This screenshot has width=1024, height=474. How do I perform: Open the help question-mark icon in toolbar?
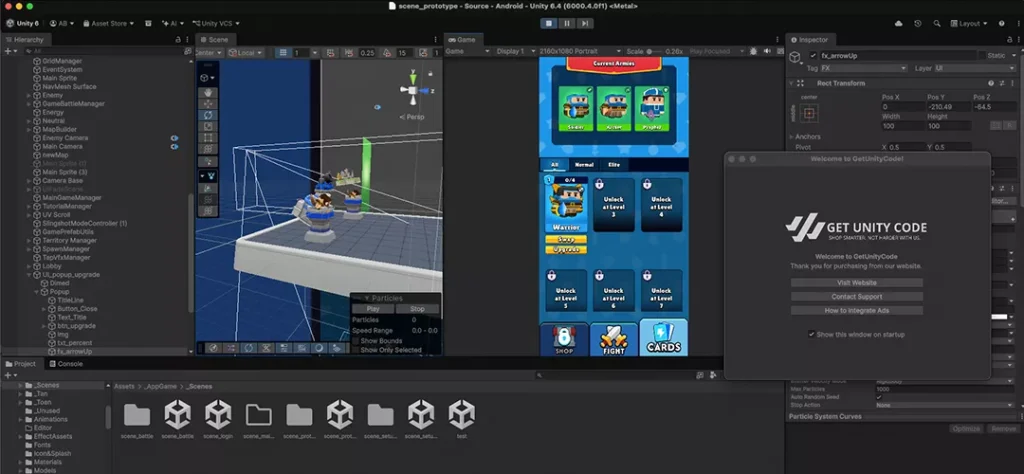pos(1001,24)
